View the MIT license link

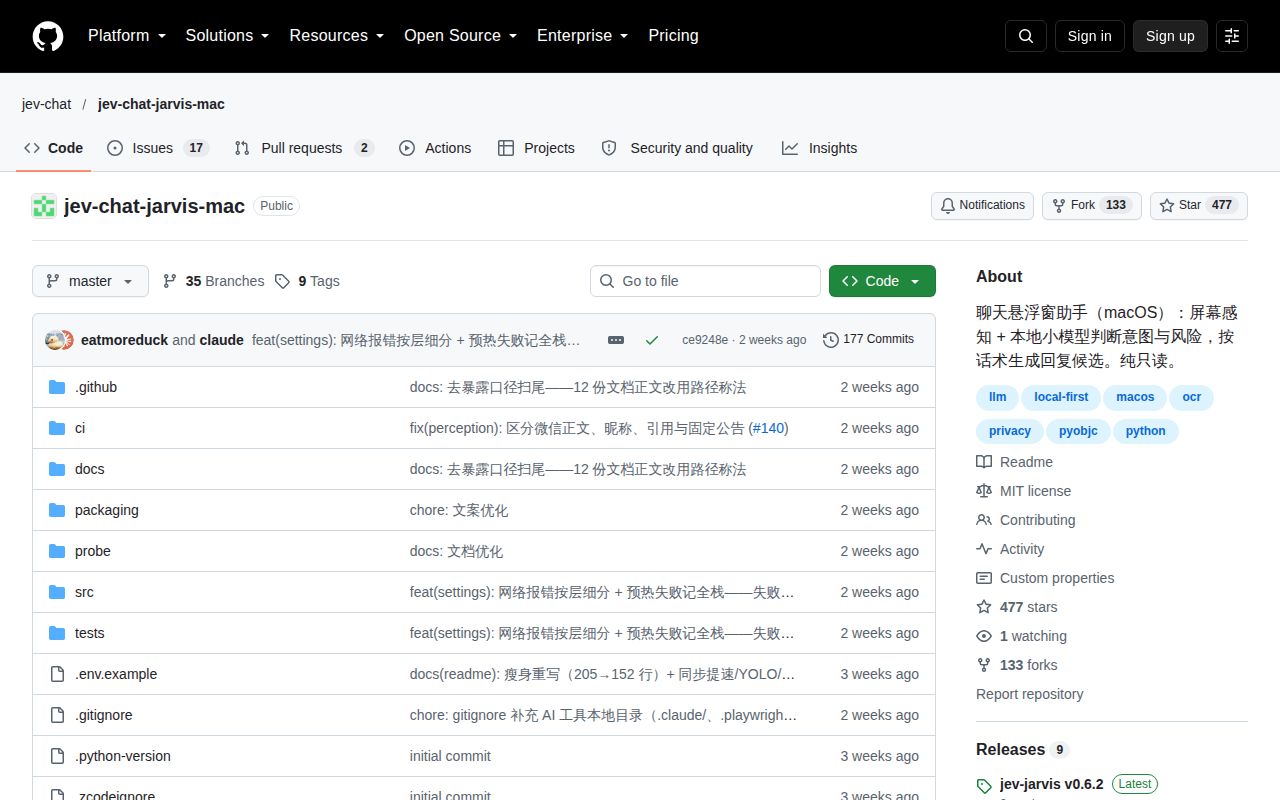pyautogui.click(x=1024, y=491)
